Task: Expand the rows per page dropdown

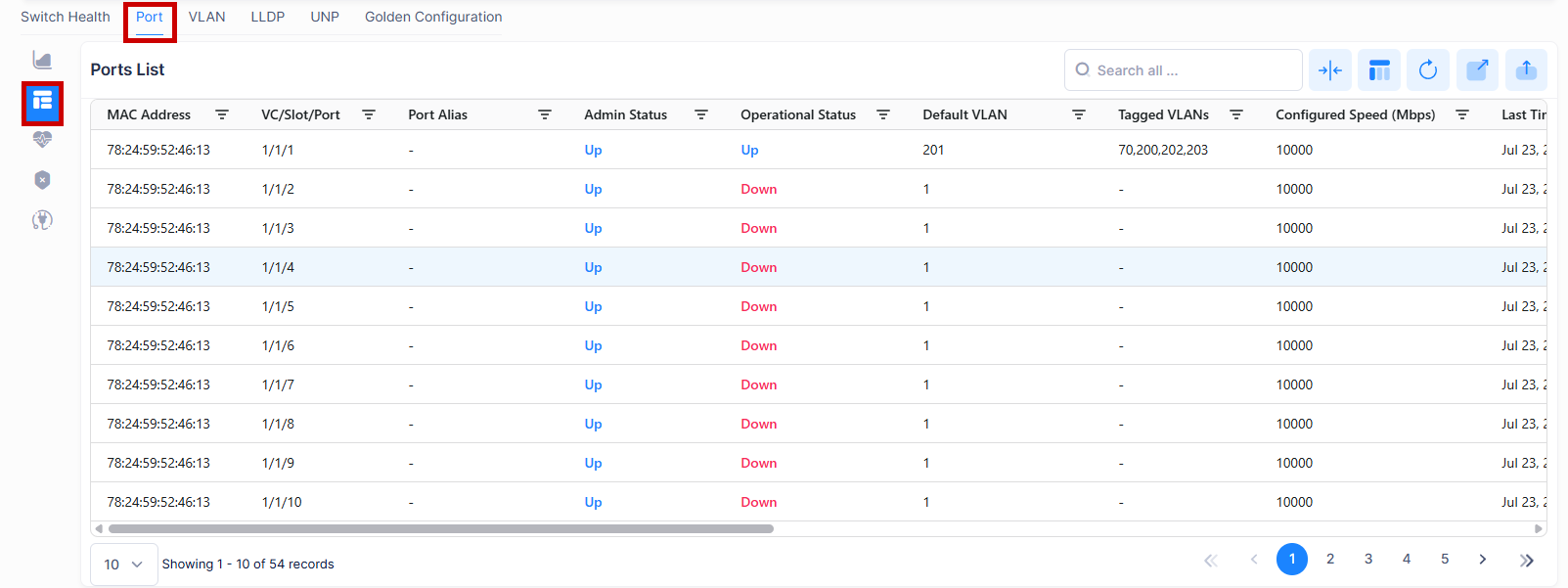Action: [x=124, y=565]
